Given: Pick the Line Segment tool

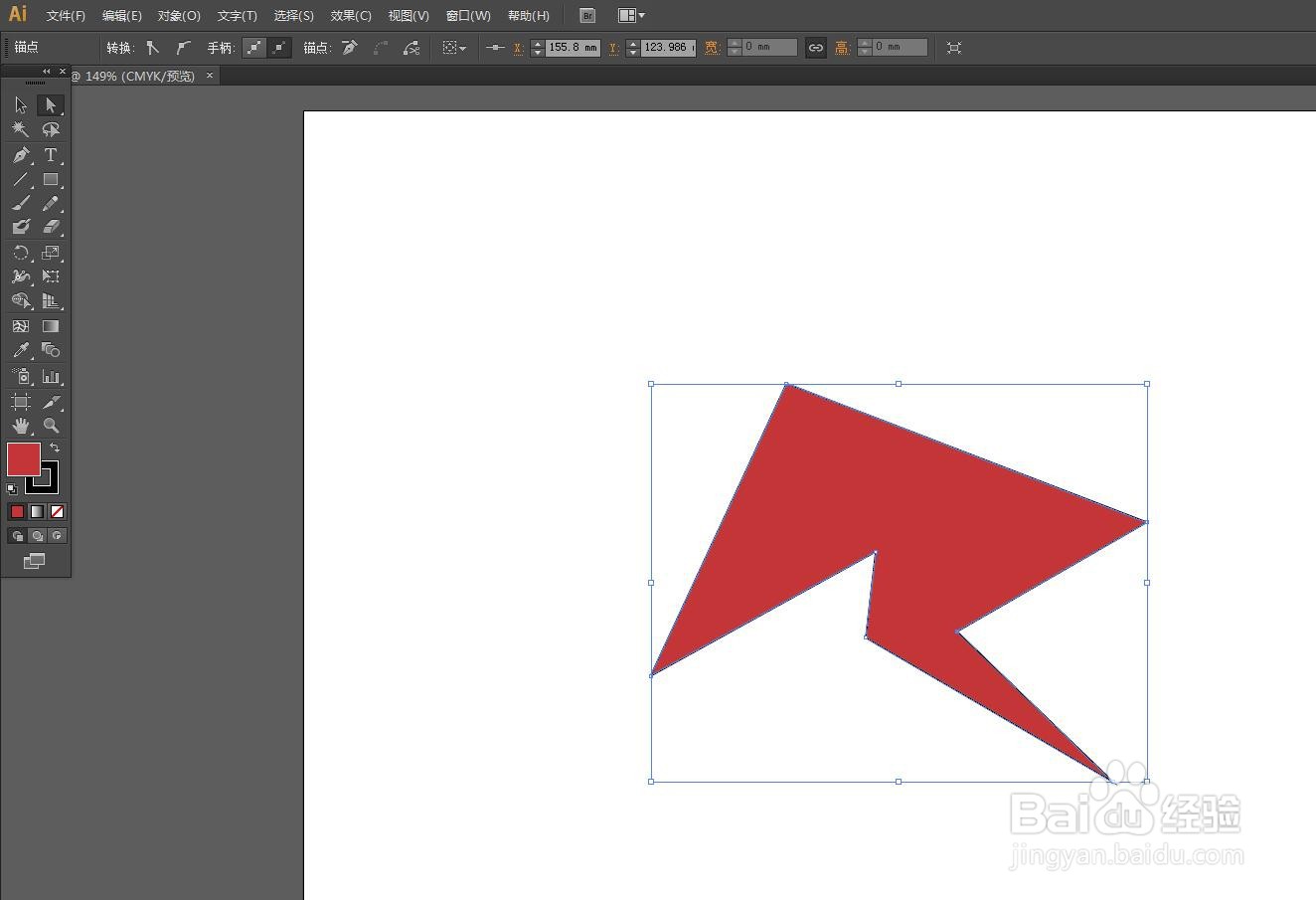Looking at the screenshot, I should (21, 180).
